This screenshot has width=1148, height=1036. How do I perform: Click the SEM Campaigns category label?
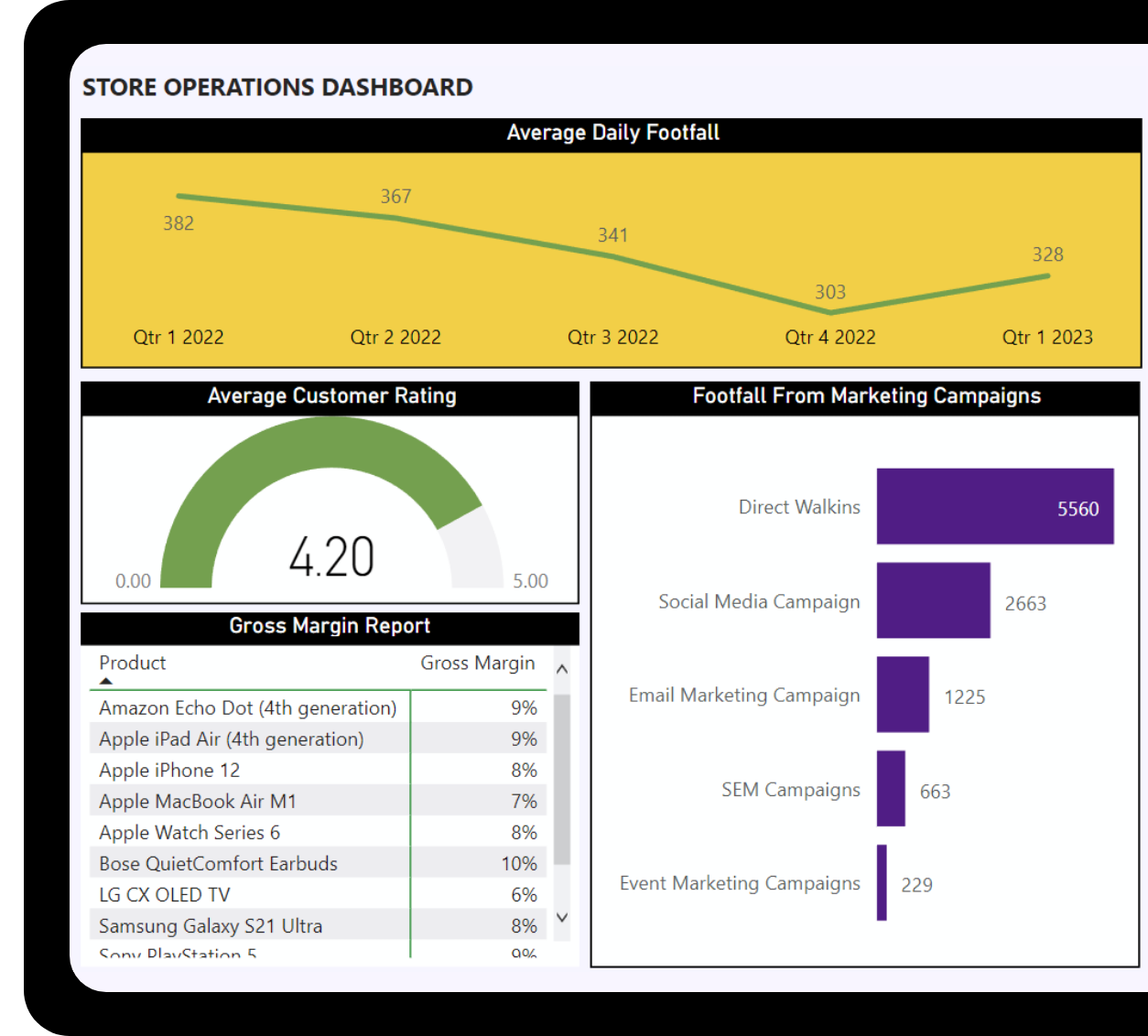(x=791, y=790)
